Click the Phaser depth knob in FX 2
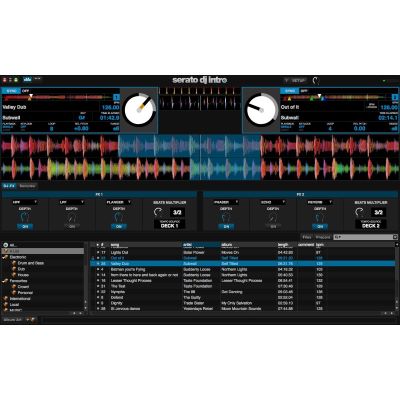 point(226,218)
